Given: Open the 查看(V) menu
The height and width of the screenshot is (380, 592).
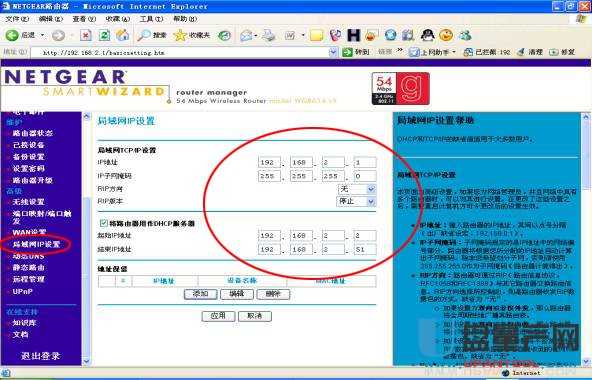Looking at the screenshot, I should coord(84,19).
